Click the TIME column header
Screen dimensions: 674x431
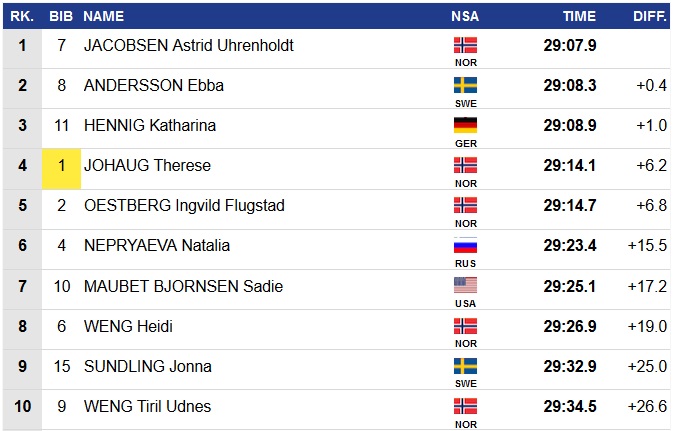[x=579, y=16]
